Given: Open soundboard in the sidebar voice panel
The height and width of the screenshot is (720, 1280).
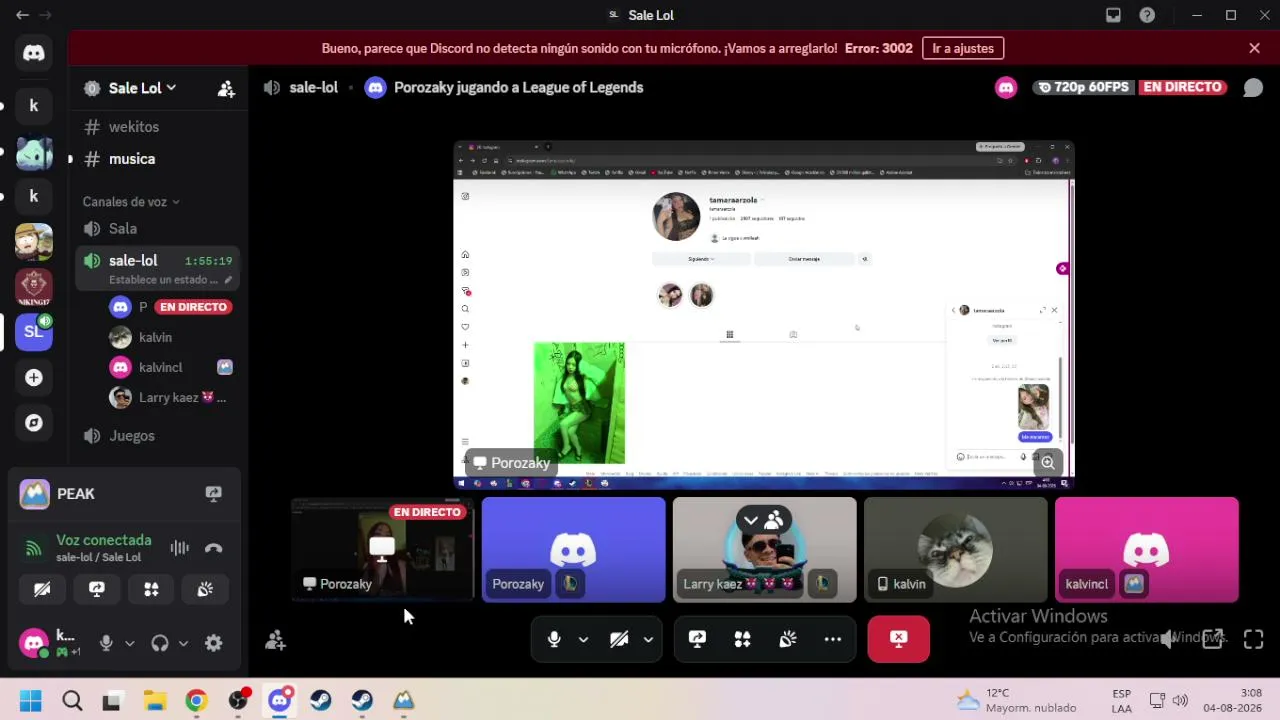Looking at the screenshot, I should click(205, 589).
